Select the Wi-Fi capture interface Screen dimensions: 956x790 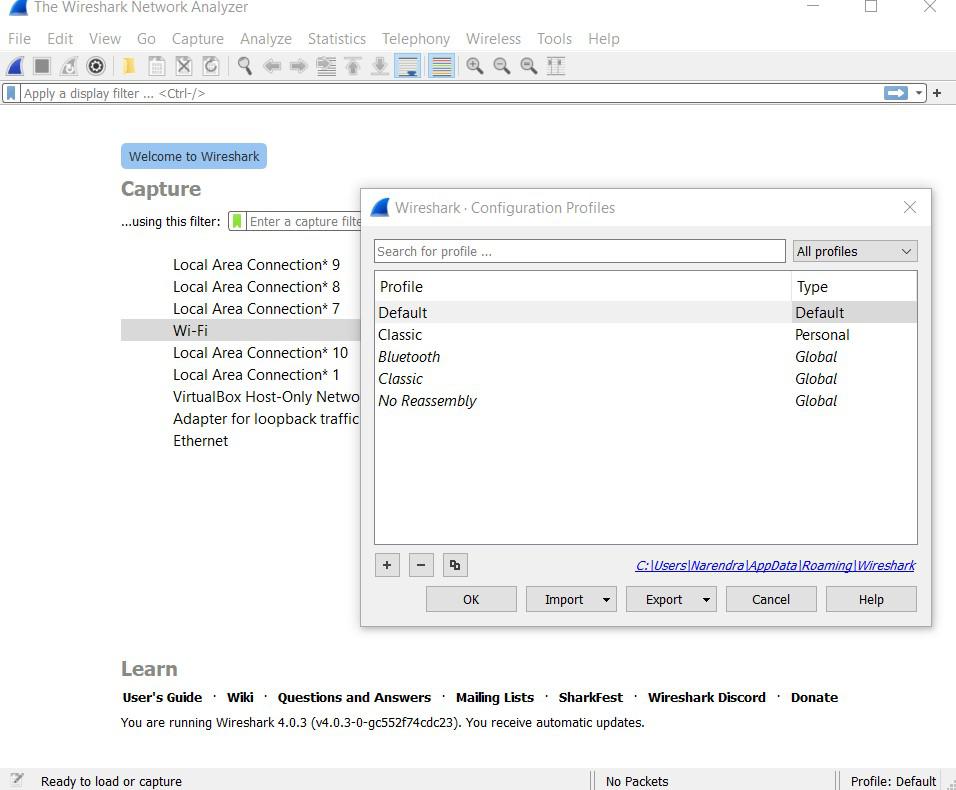pyautogui.click(x=241, y=330)
